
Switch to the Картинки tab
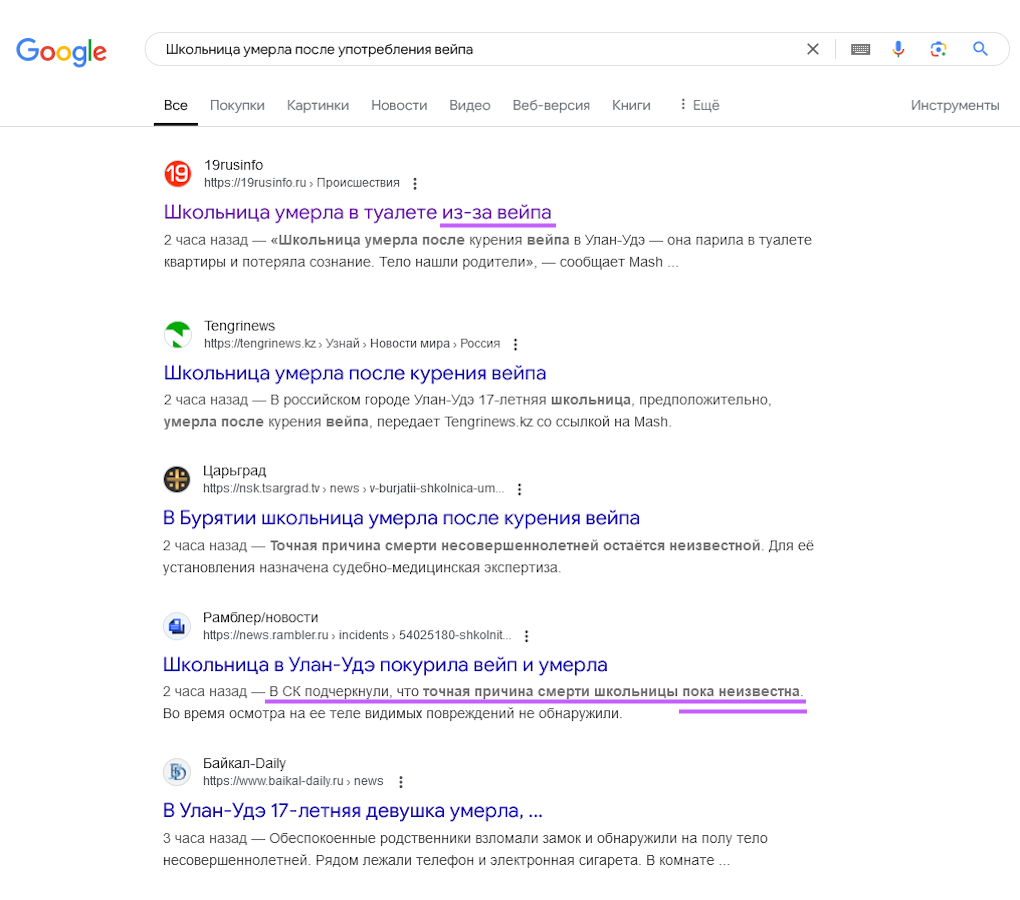click(x=317, y=105)
